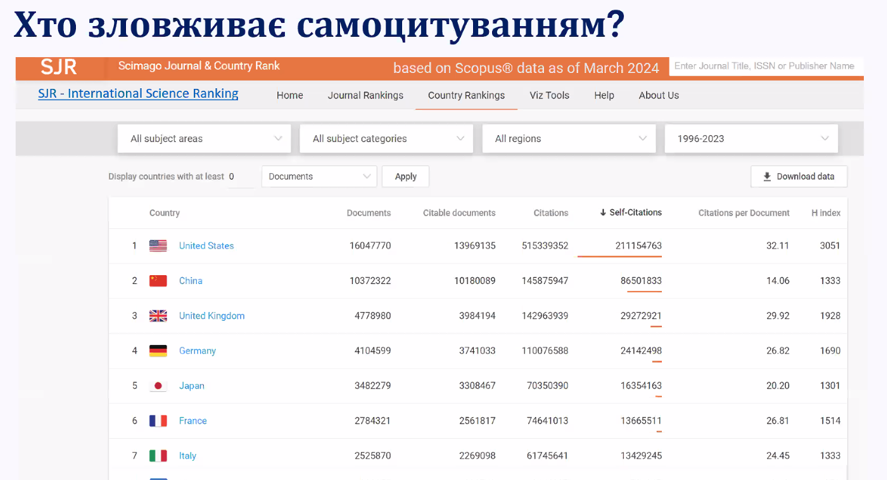Click the Scimago Journal & Country Rank title
Viewport: 887px width, 480px height.
(x=199, y=66)
